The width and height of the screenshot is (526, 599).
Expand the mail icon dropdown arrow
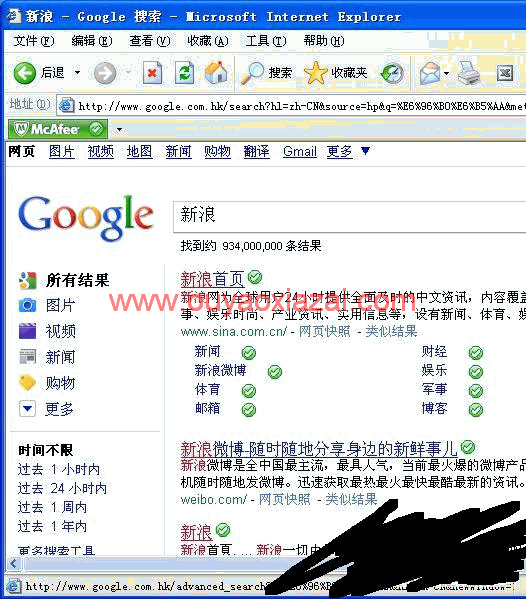(x=446, y=73)
